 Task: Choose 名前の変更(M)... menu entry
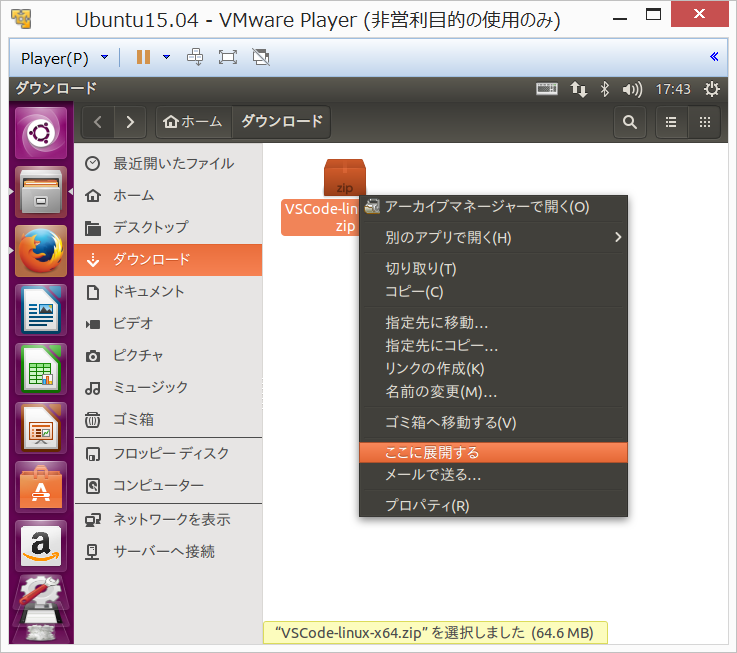pos(494,392)
